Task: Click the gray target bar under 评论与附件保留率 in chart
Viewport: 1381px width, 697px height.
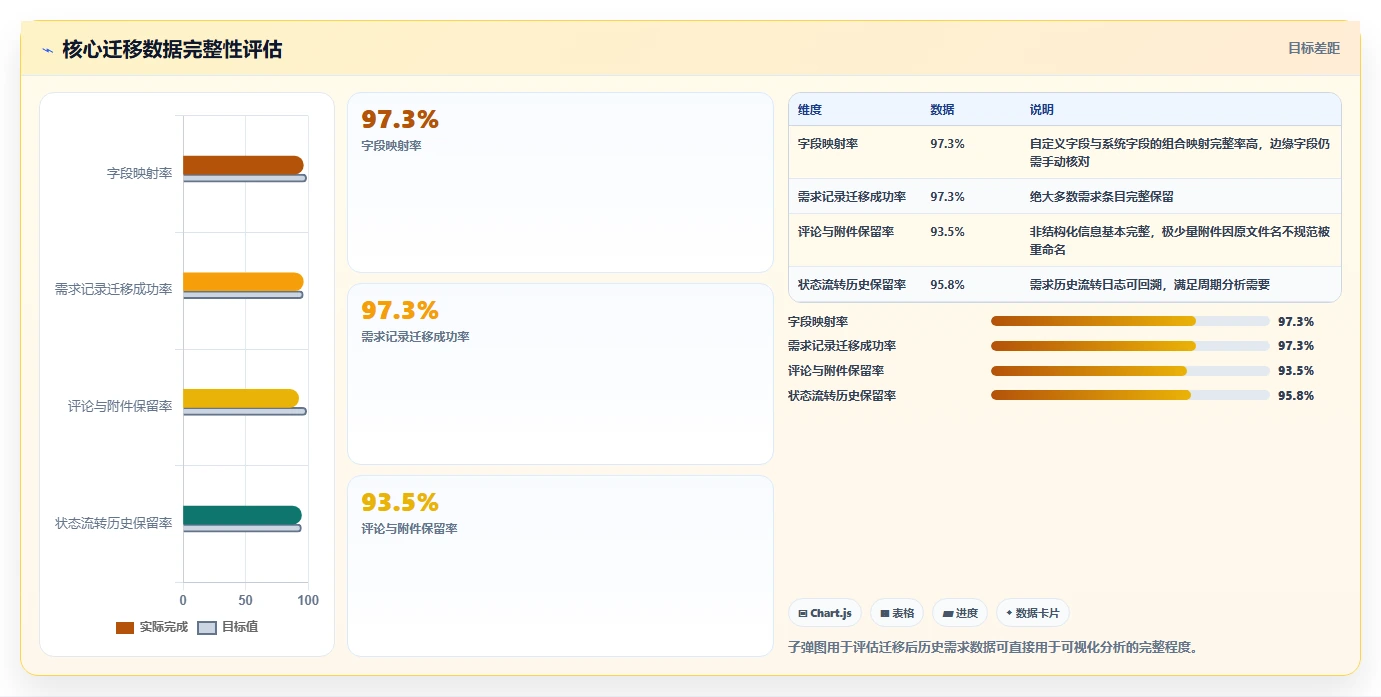Action: click(x=245, y=411)
